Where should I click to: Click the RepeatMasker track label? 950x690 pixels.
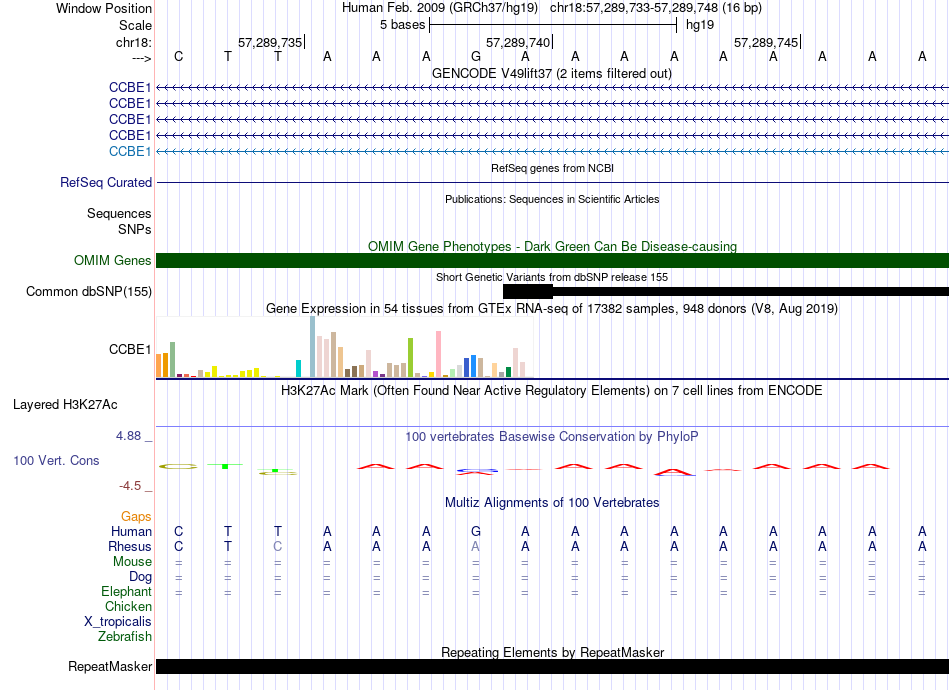110,666
